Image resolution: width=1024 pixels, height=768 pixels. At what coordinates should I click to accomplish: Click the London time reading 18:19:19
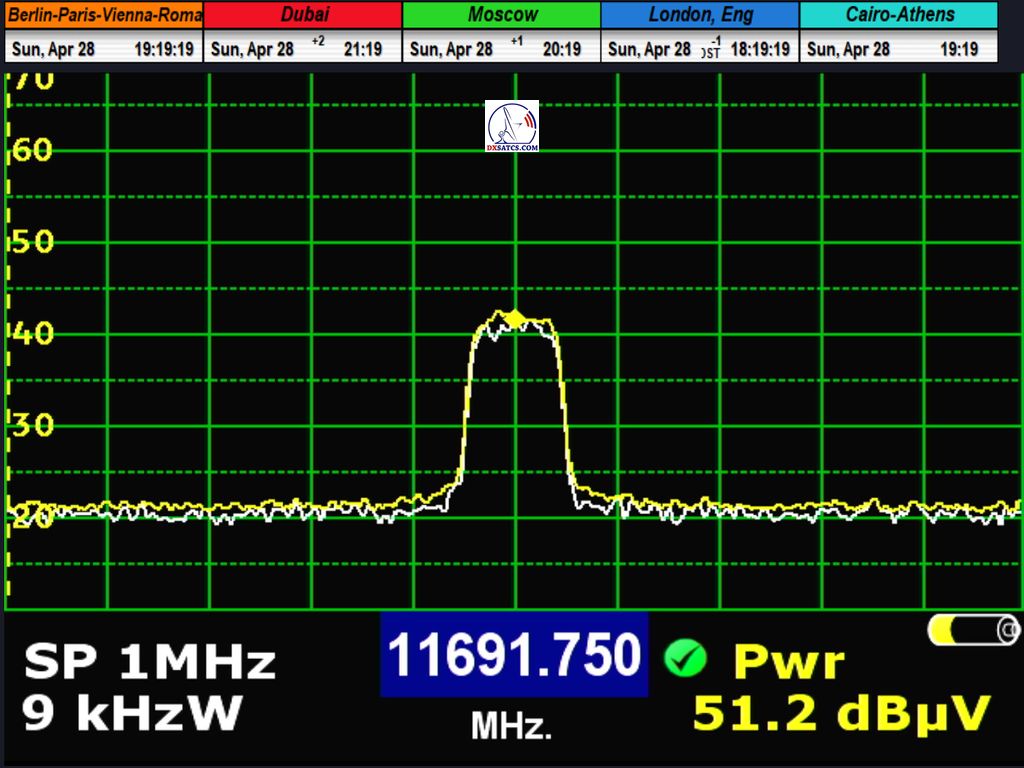759,49
